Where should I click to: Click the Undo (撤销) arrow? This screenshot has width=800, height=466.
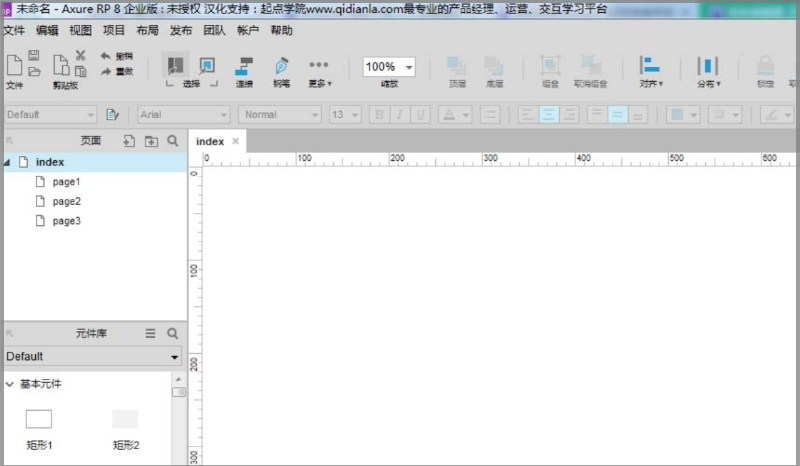click(x=106, y=56)
